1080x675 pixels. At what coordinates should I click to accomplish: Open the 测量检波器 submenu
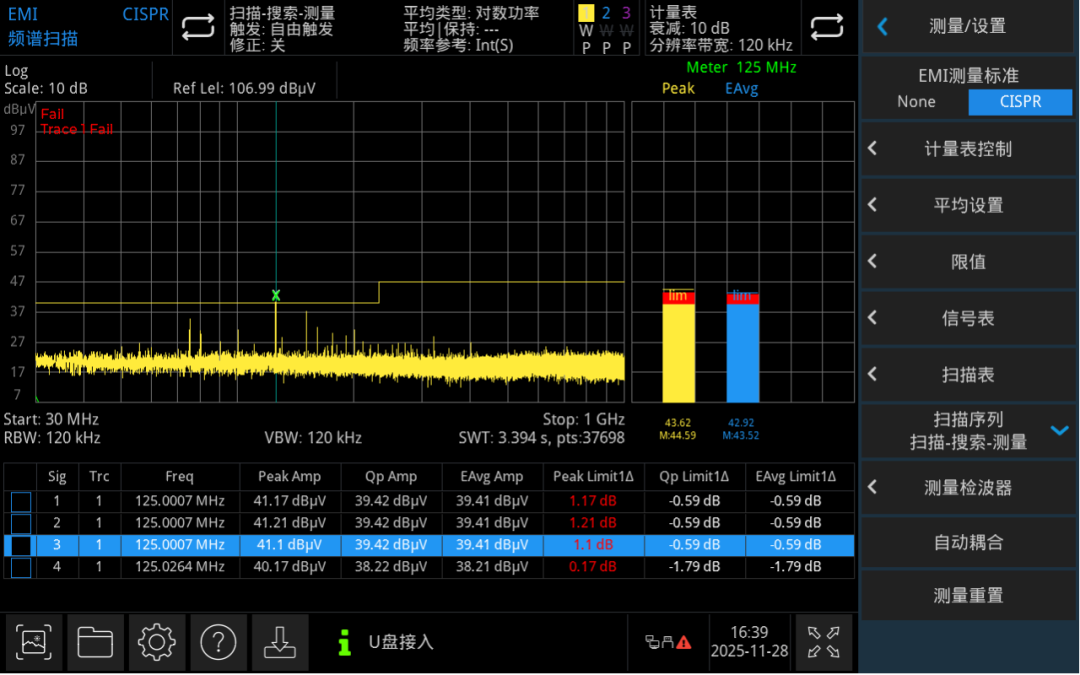click(968, 488)
